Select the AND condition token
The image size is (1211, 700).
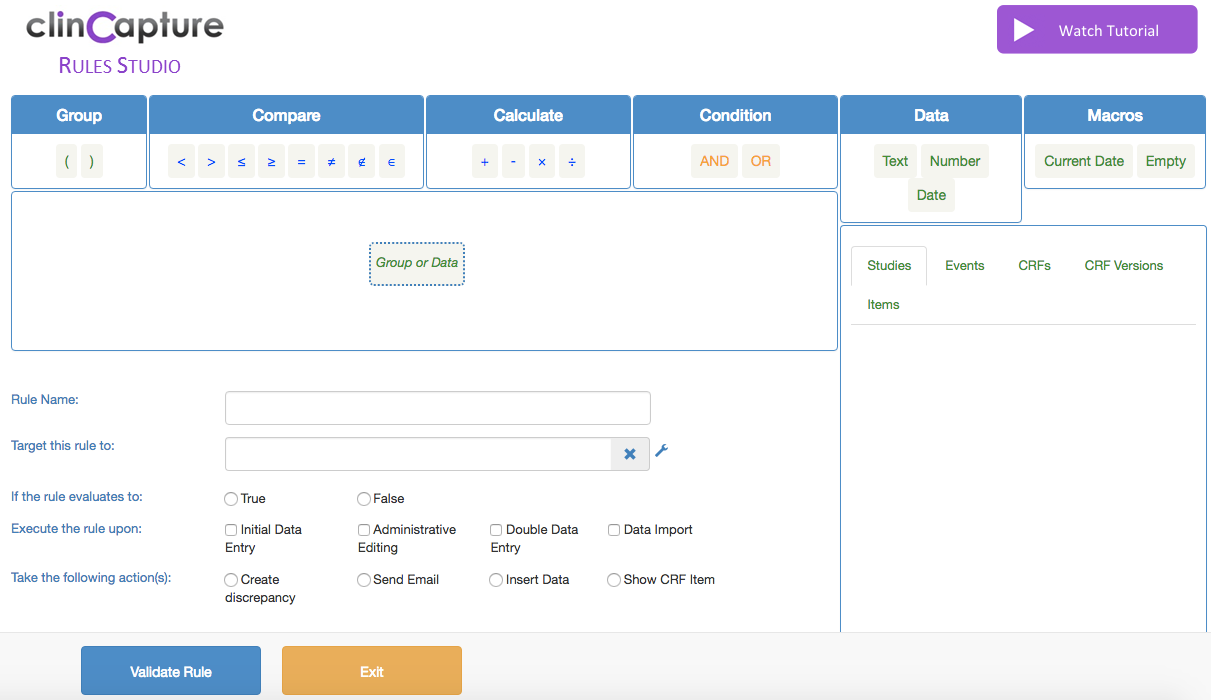coord(714,161)
